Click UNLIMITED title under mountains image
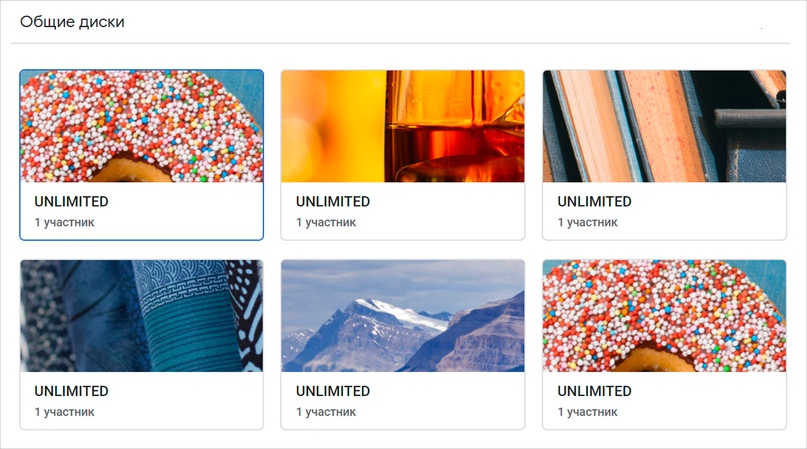807x449 pixels. [333, 391]
